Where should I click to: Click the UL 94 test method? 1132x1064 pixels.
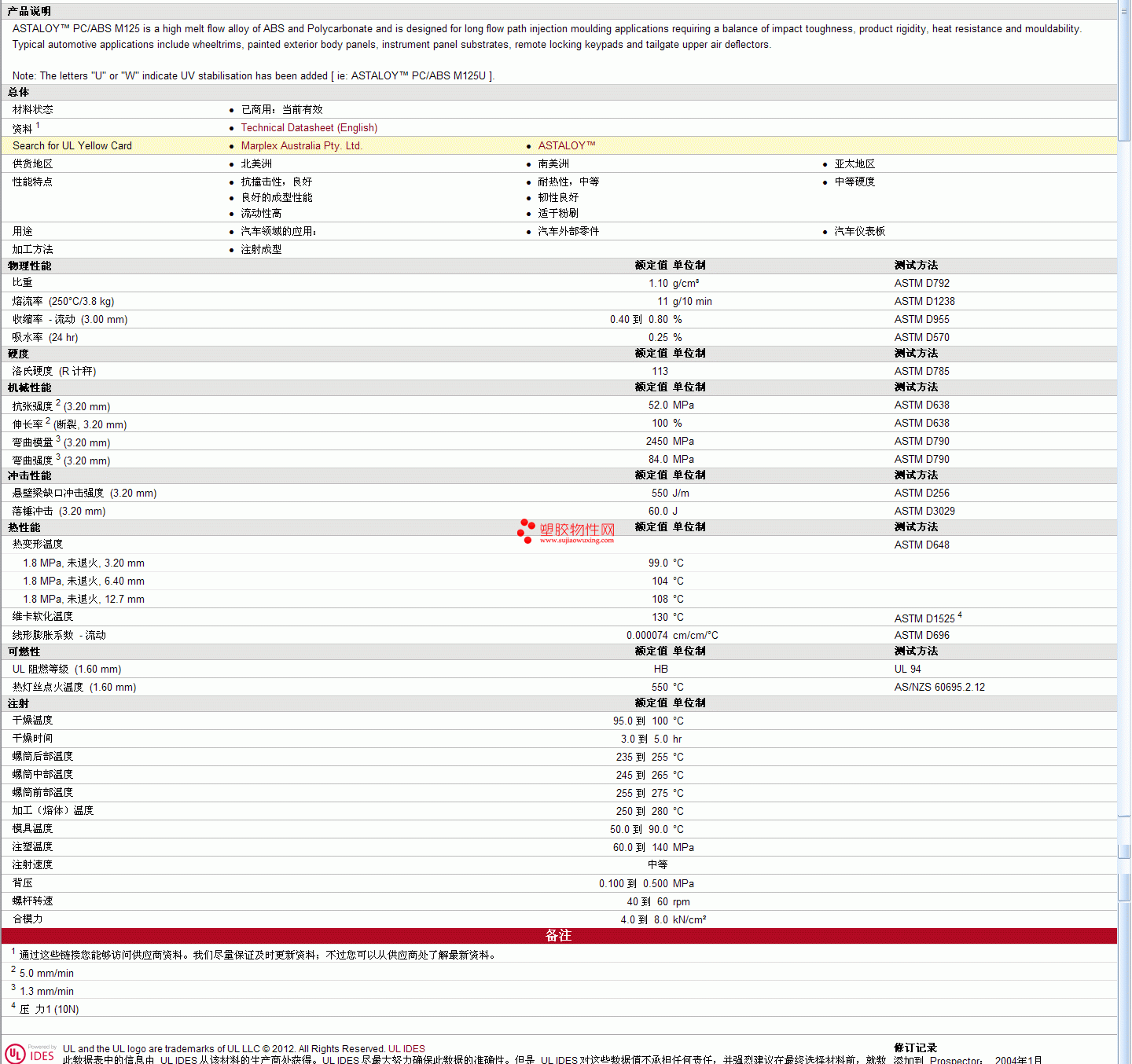908,669
